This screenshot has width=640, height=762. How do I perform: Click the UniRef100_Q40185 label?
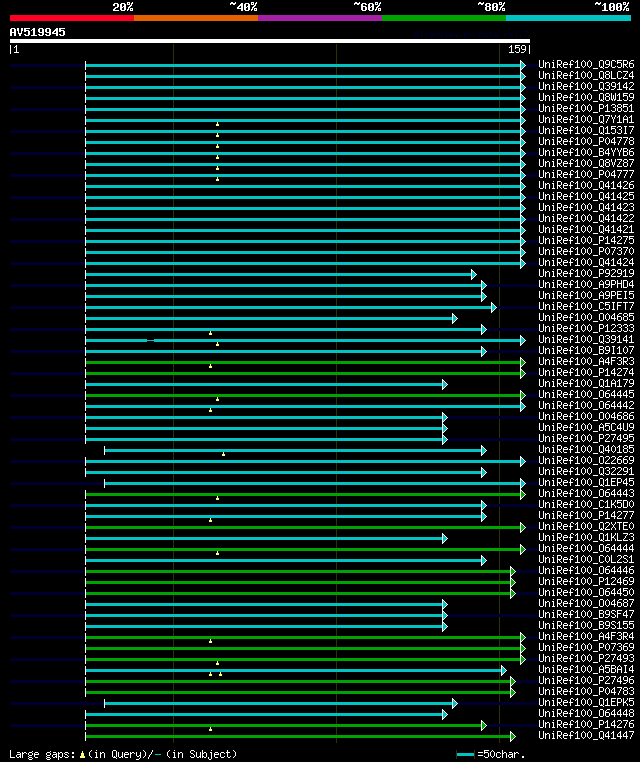click(586, 449)
